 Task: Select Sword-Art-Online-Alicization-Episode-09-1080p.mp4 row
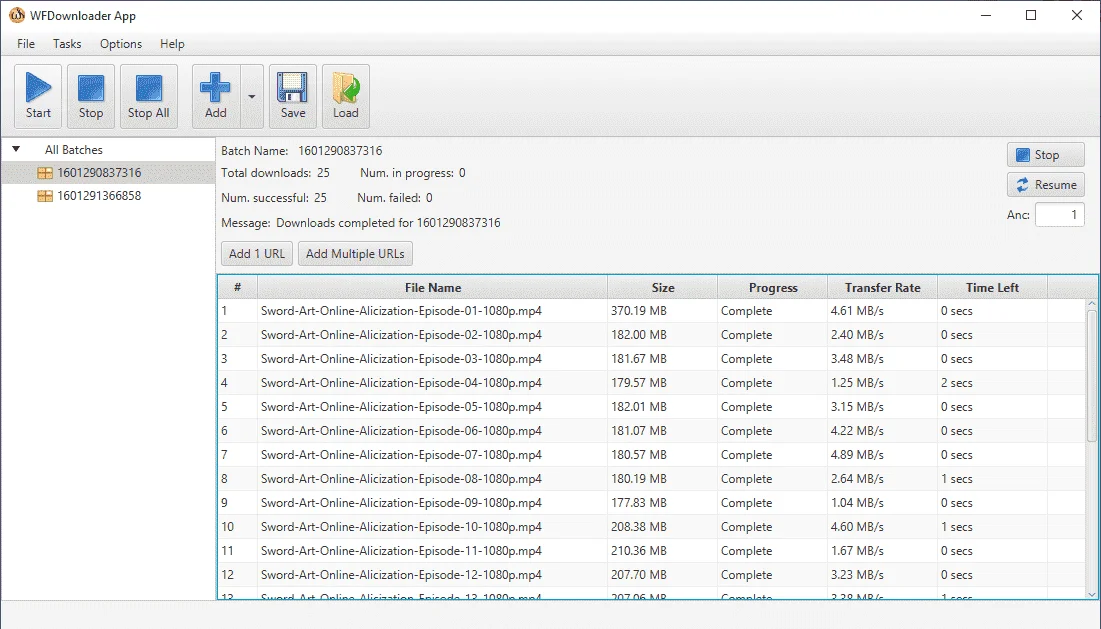652,503
